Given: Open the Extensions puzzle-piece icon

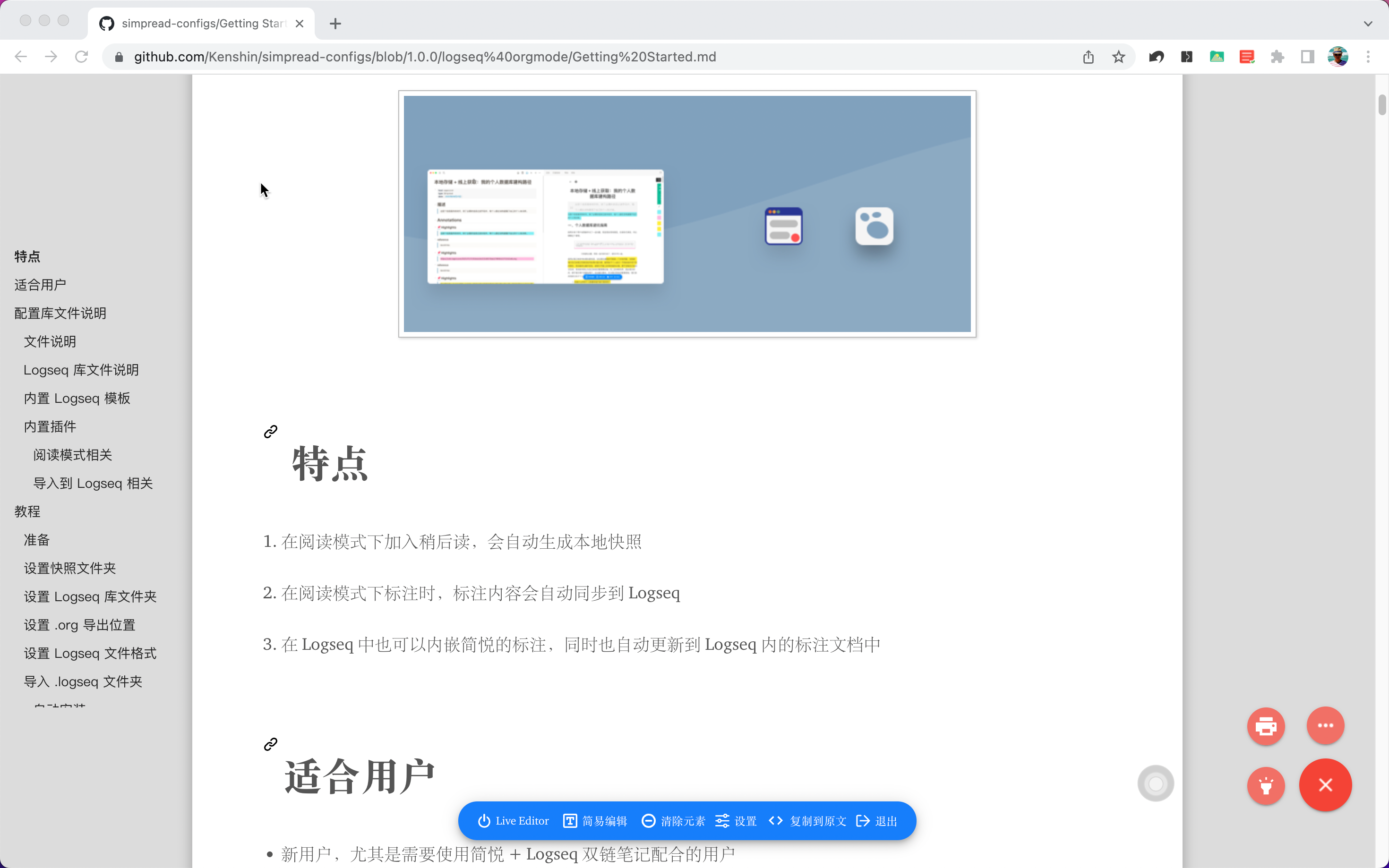Looking at the screenshot, I should pyautogui.click(x=1277, y=57).
